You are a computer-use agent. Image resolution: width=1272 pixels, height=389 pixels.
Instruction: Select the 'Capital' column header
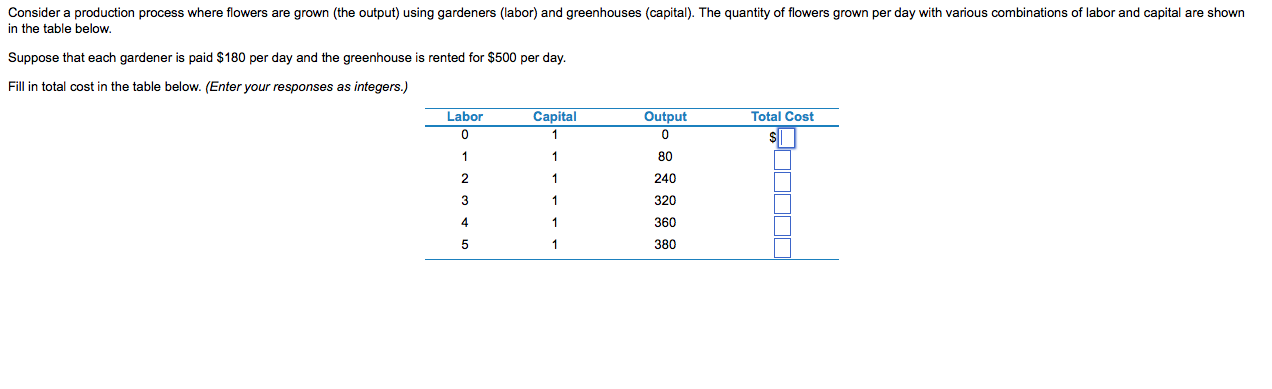click(x=555, y=117)
